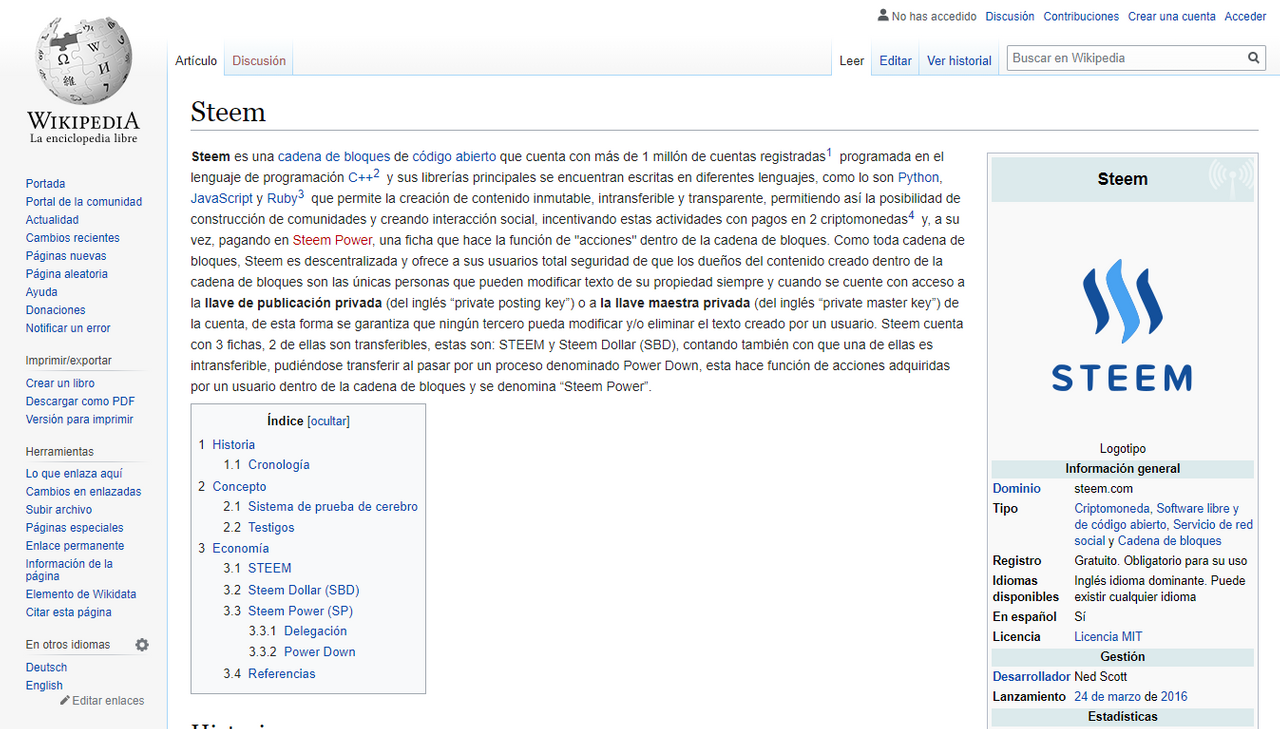
Task: Open language settings gear icon
Action: [x=142, y=645]
